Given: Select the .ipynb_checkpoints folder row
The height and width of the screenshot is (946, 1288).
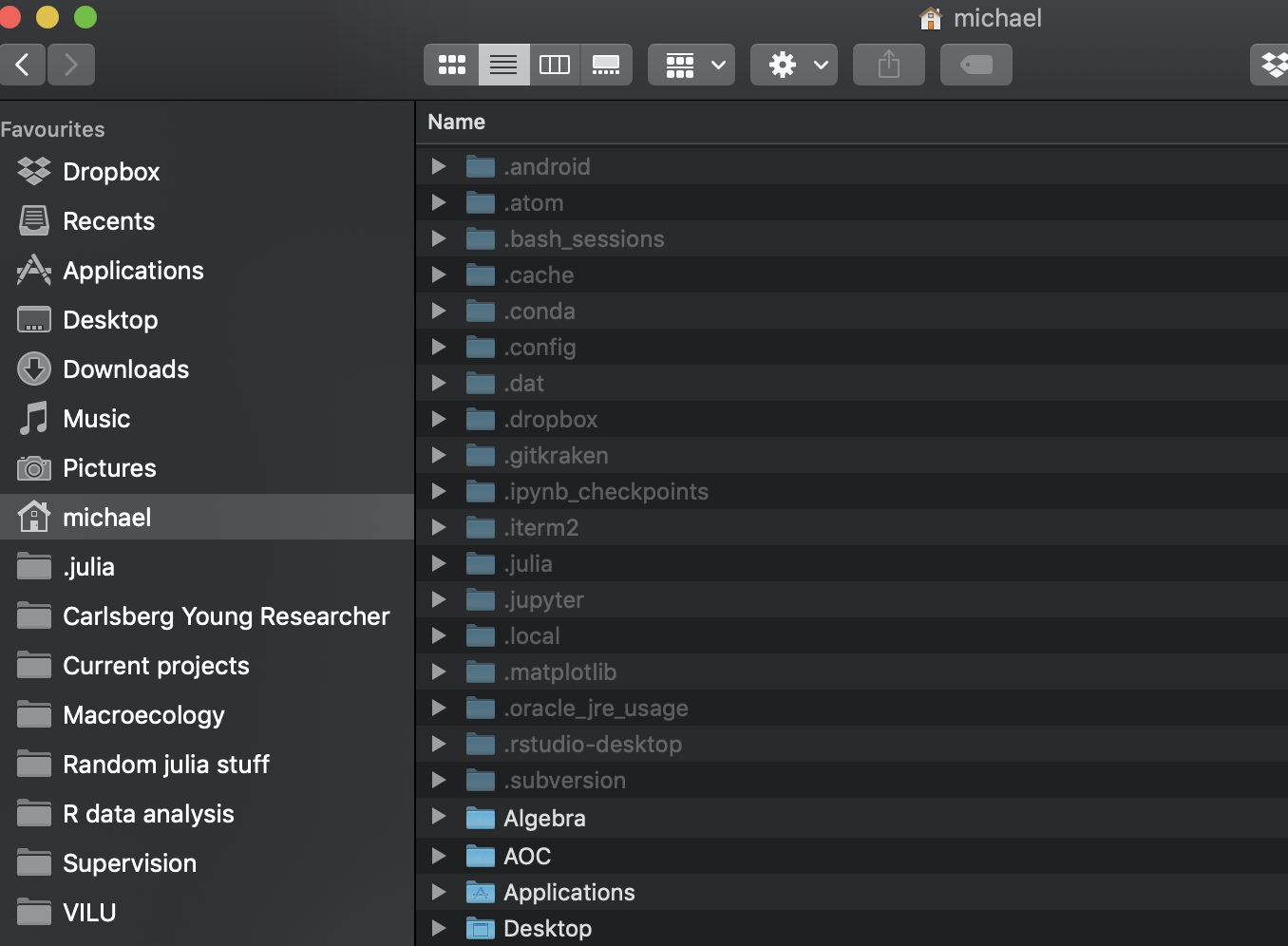Looking at the screenshot, I should pyautogui.click(x=852, y=491).
